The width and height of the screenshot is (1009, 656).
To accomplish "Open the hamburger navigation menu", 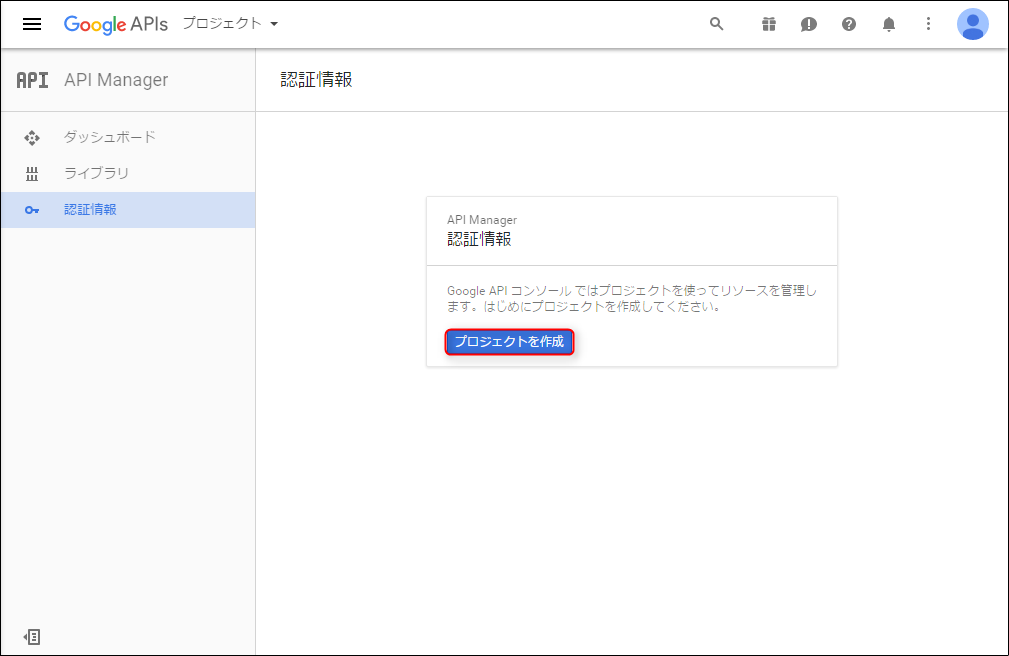I will 32,24.
